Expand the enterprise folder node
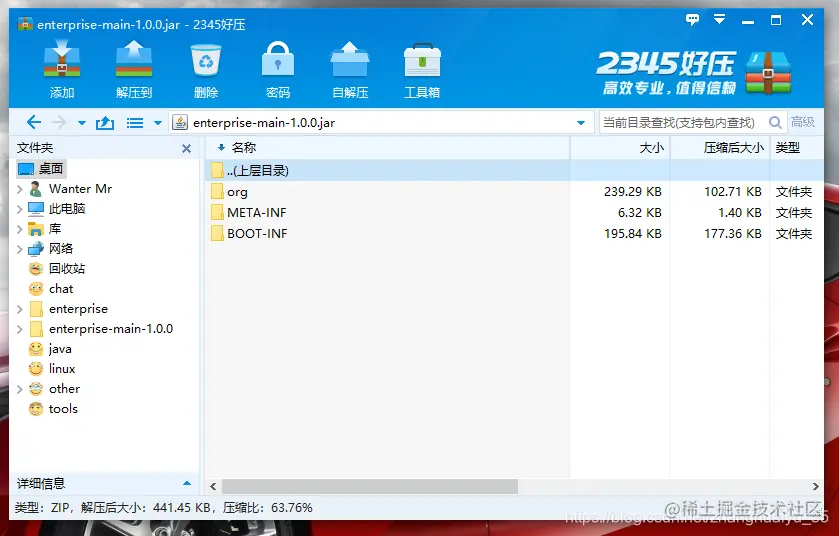839x536 pixels. pos(20,309)
